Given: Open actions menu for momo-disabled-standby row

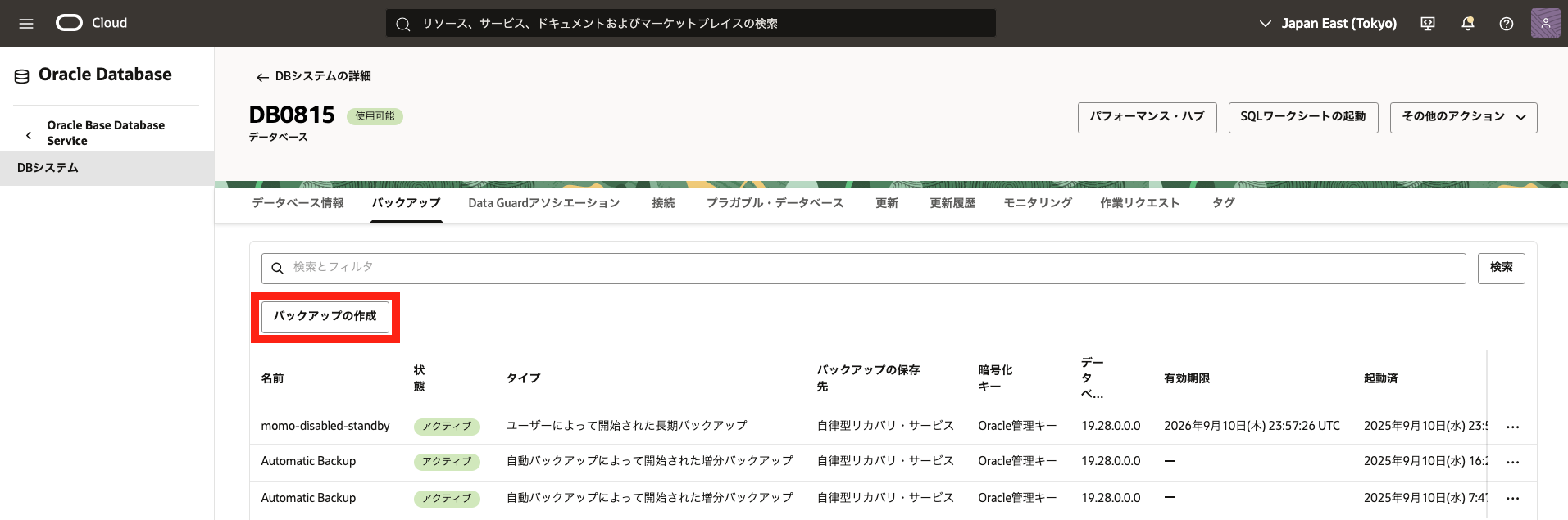Looking at the screenshot, I should [x=1512, y=427].
